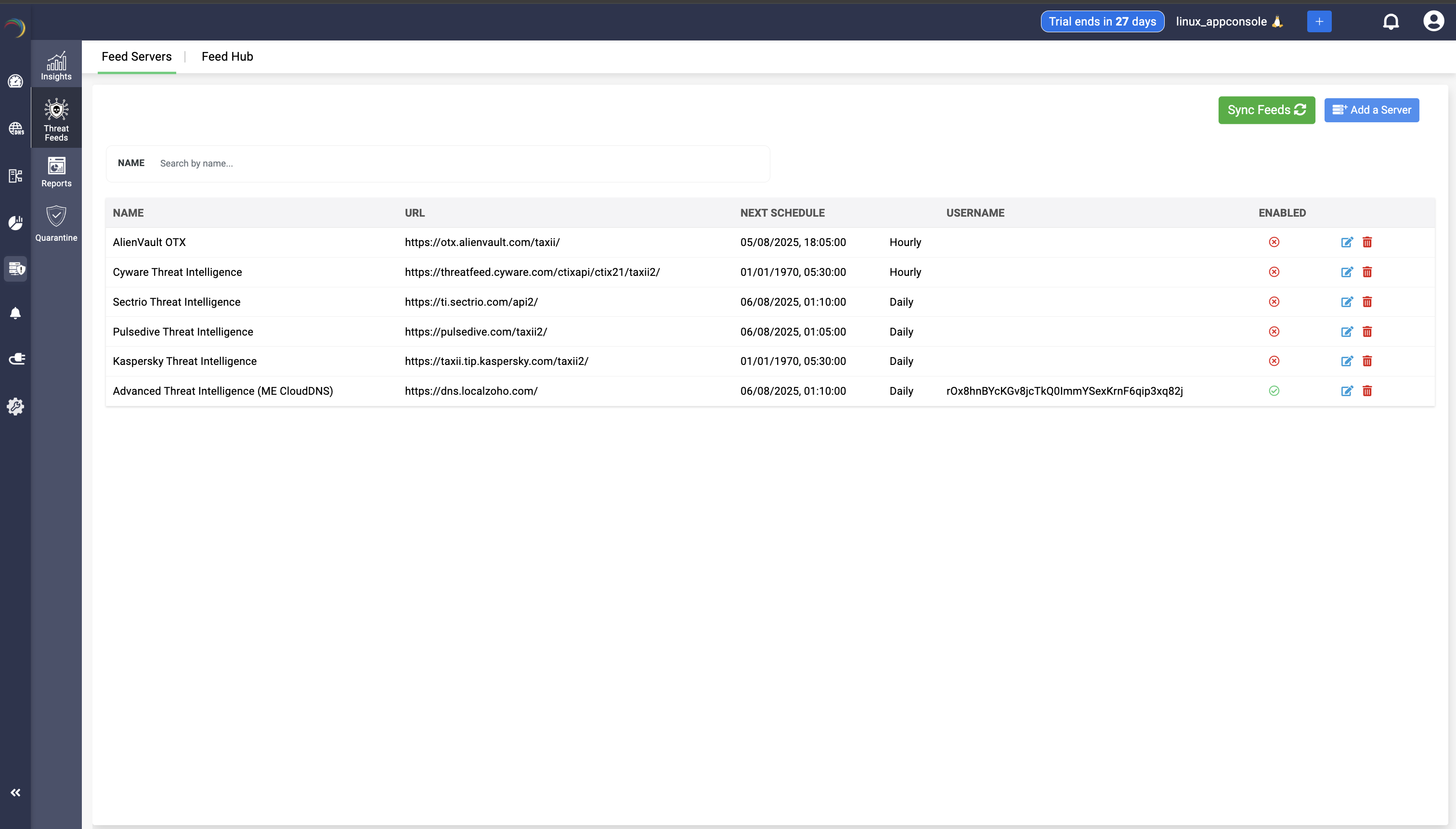The image size is (1456, 829).
Task: Disable the Advanced Threat Intelligence feed
Action: [x=1274, y=391]
